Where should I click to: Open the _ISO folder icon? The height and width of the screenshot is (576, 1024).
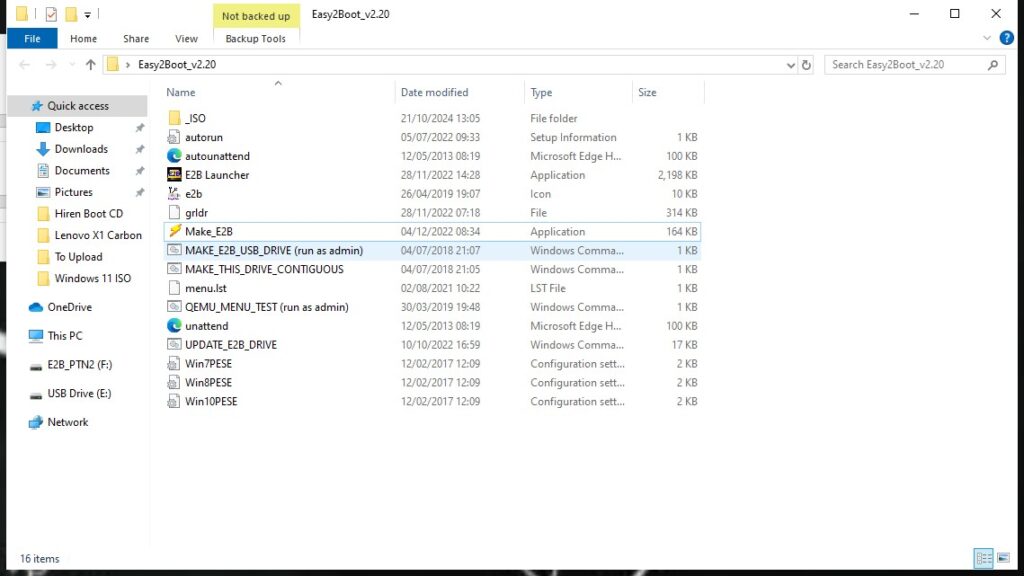coord(174,118)
